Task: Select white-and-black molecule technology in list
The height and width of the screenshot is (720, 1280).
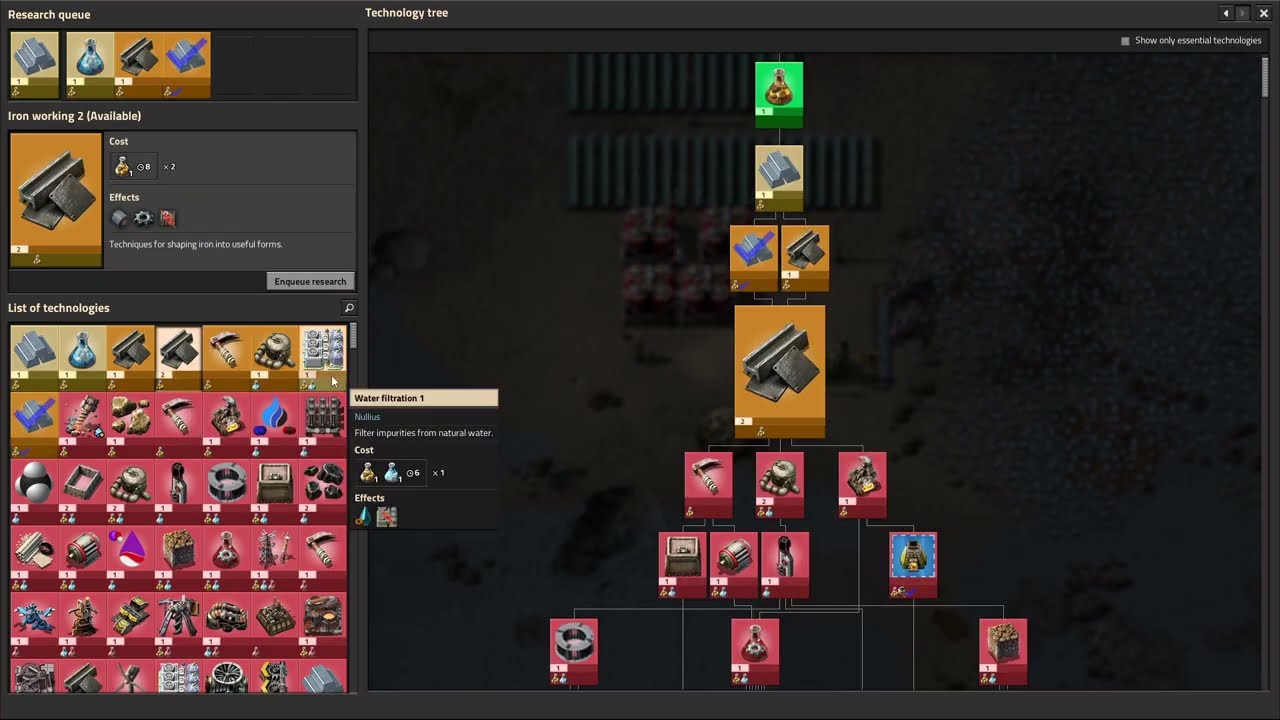Action: pyautogui.click(x=35, y=493)
